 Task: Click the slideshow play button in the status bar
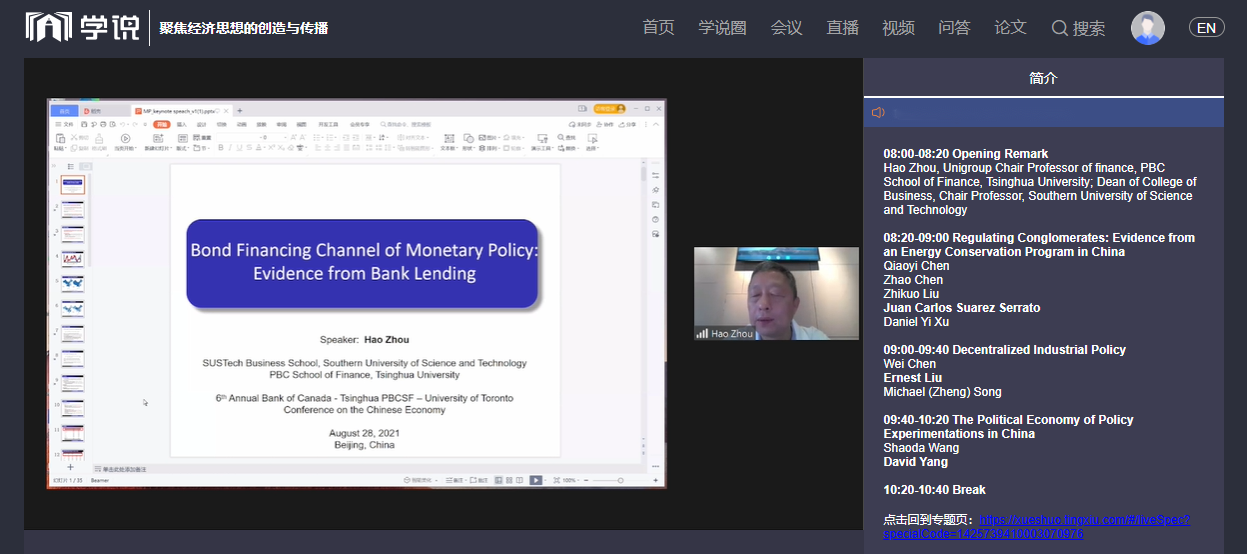(536, 480)
